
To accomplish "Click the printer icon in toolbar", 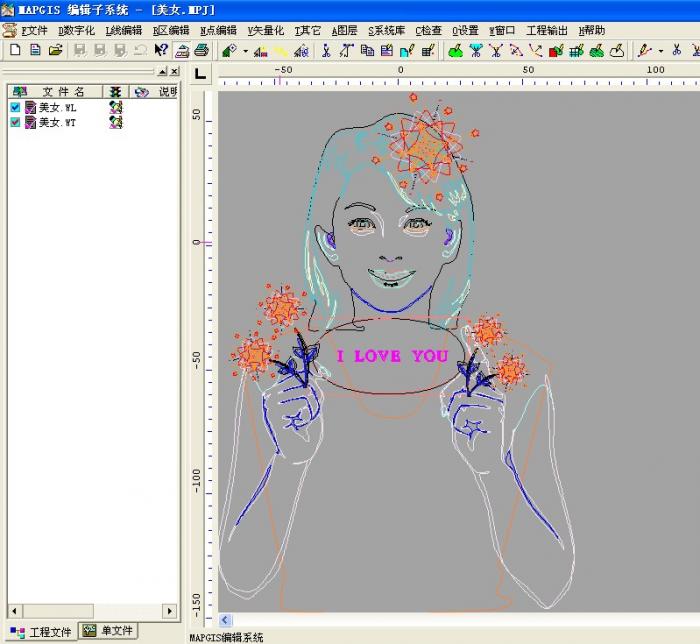I will point(201,50).
